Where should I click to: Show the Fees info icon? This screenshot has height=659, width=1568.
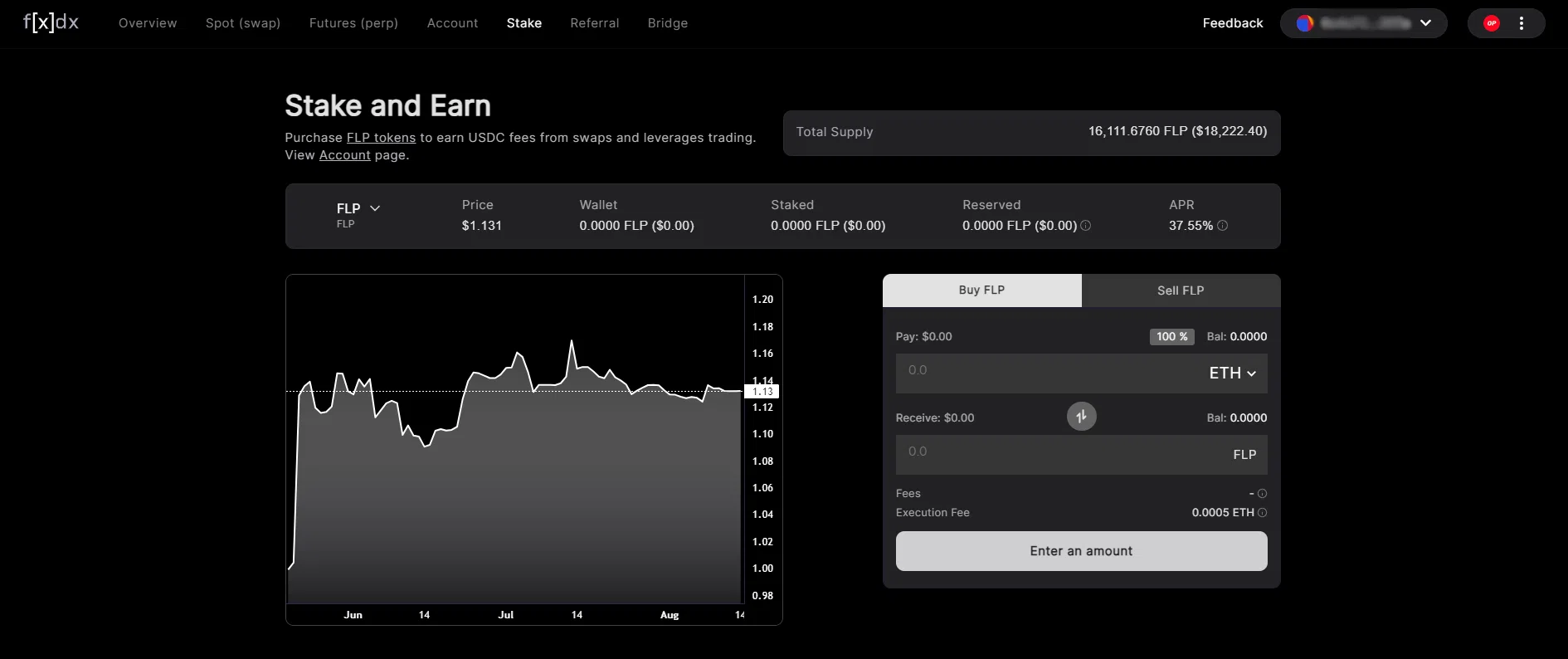[1262, 494]
